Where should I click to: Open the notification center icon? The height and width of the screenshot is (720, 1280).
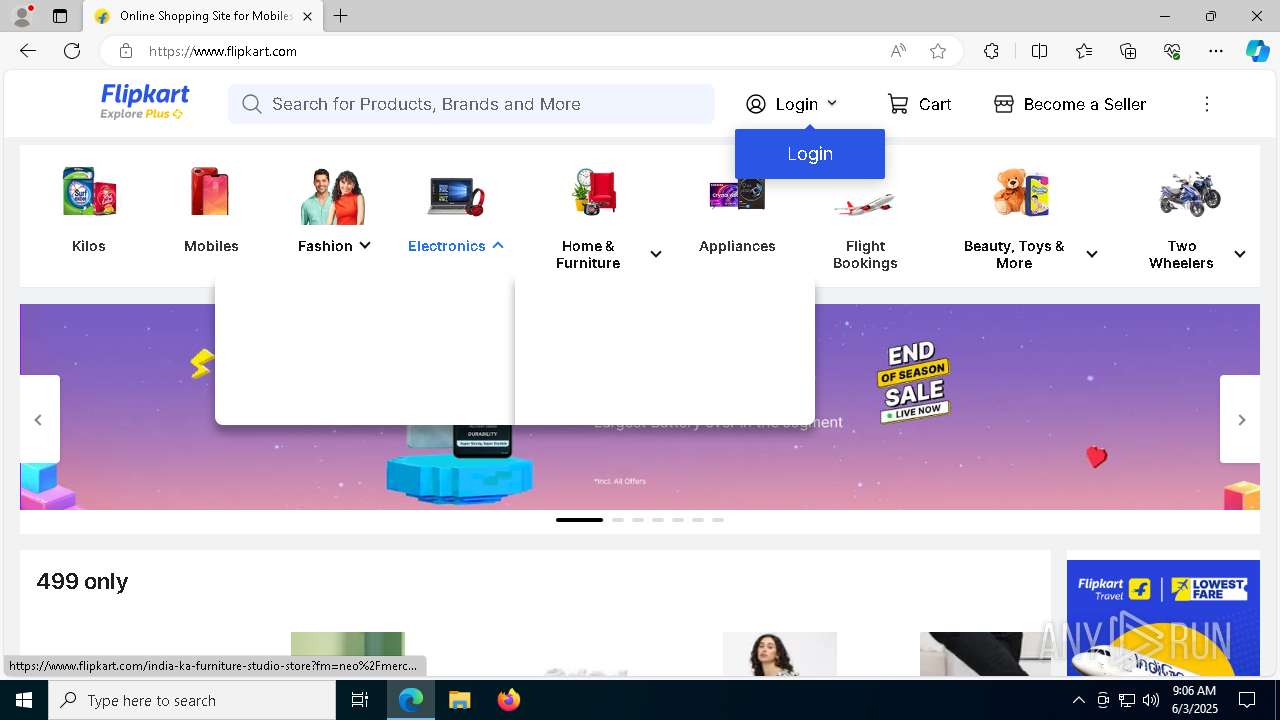pyautogui.click(x=1247, y=700)
